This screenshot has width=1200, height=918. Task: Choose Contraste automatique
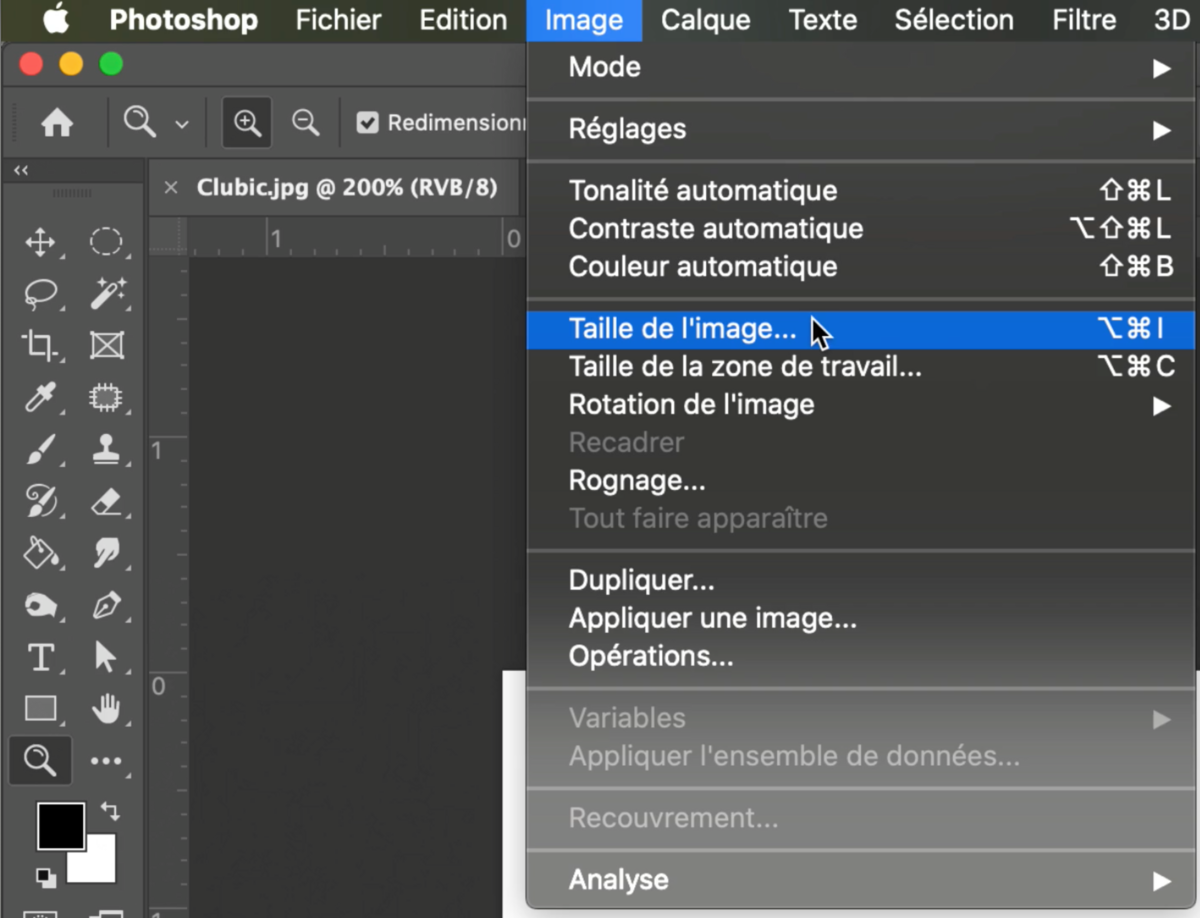(x=861, y=229)
